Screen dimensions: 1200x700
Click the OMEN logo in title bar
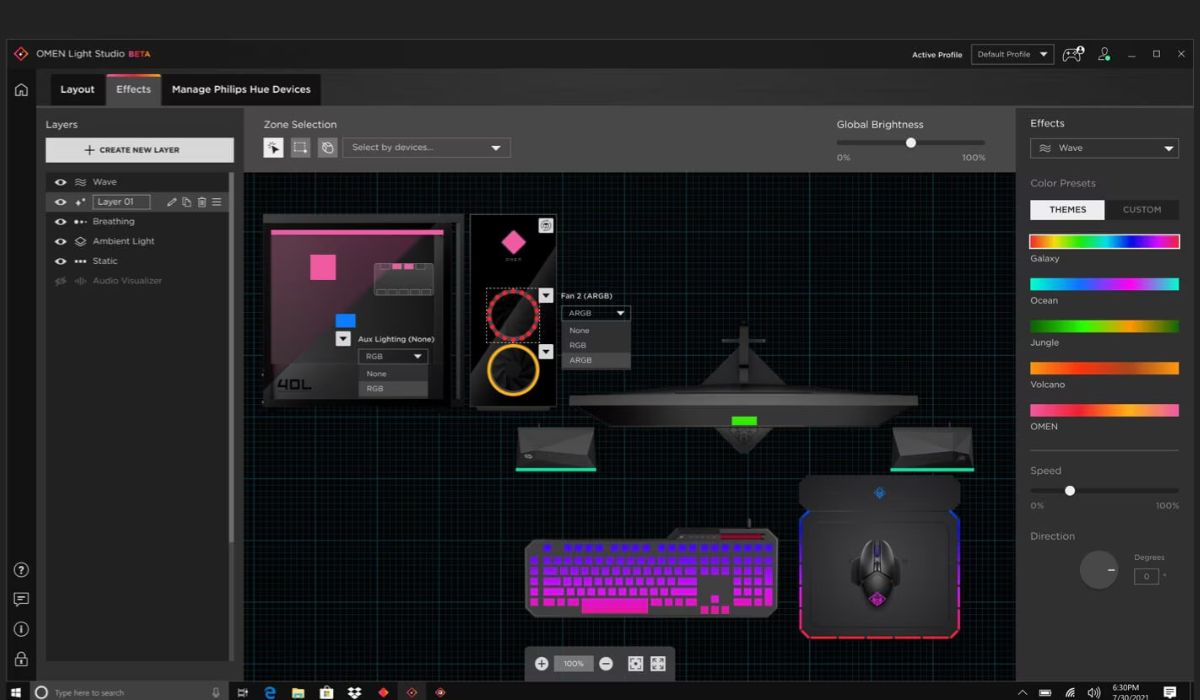[x=21, y=54]
